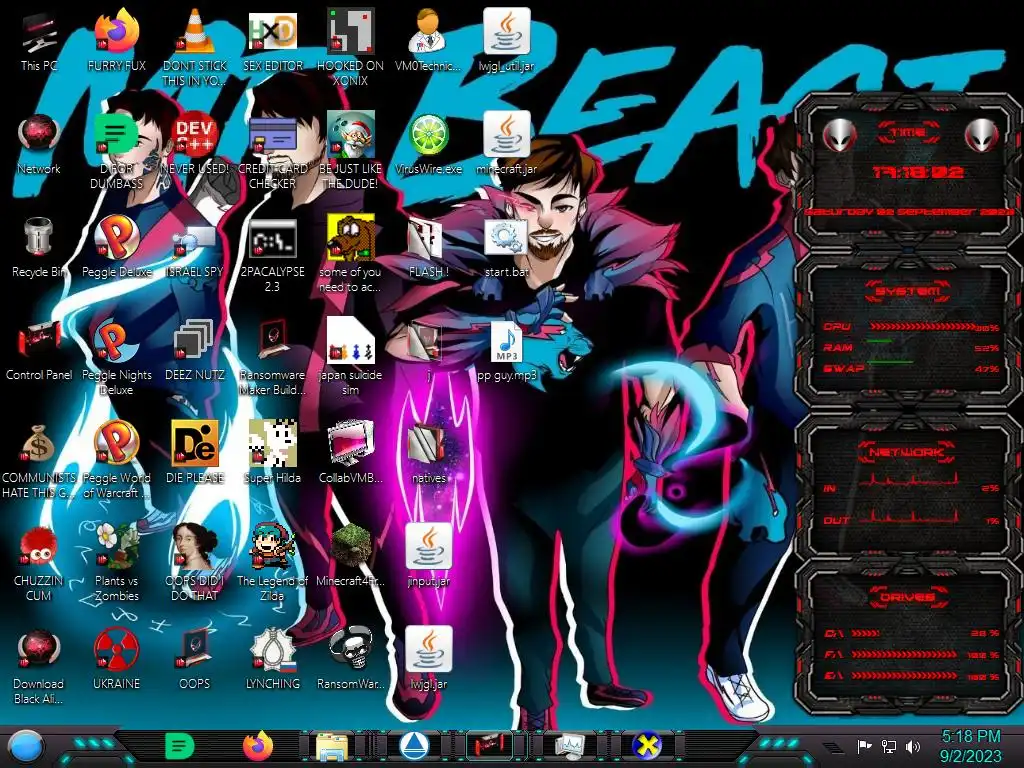This screenshot has height=768, width=1024.
Task: Click the NETWORK widget header
Action: (x=907, y=451)
